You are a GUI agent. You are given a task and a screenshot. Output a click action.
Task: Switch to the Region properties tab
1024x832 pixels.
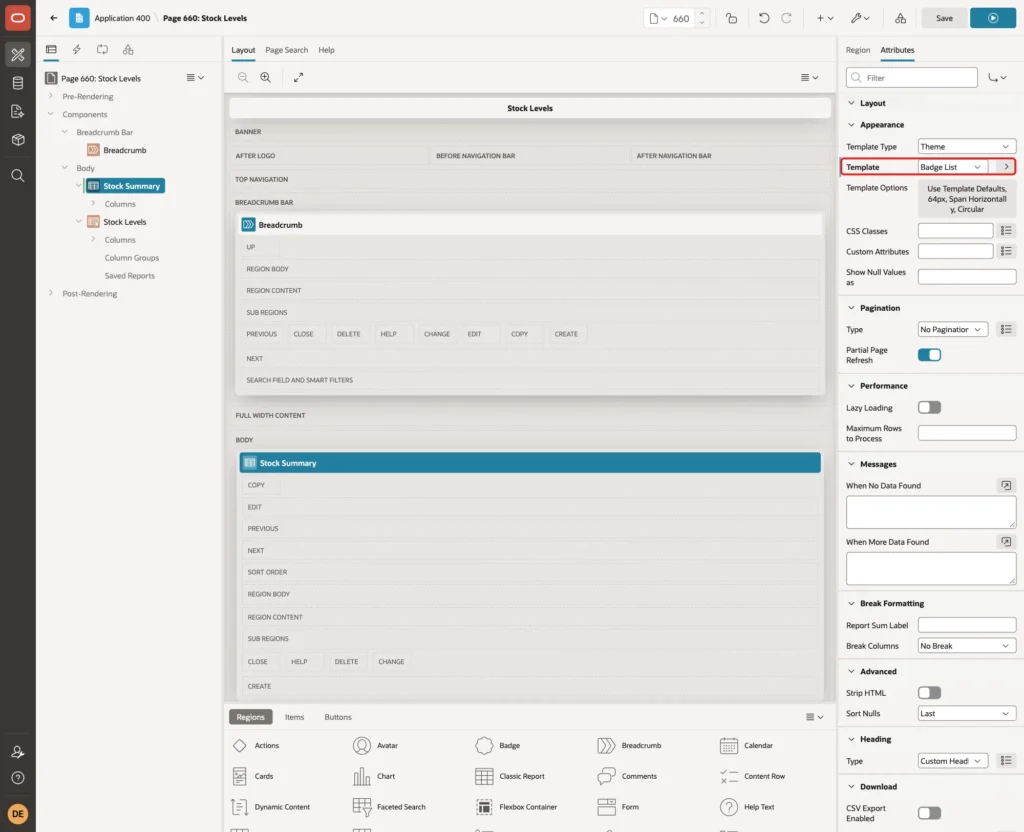(857, 50)
